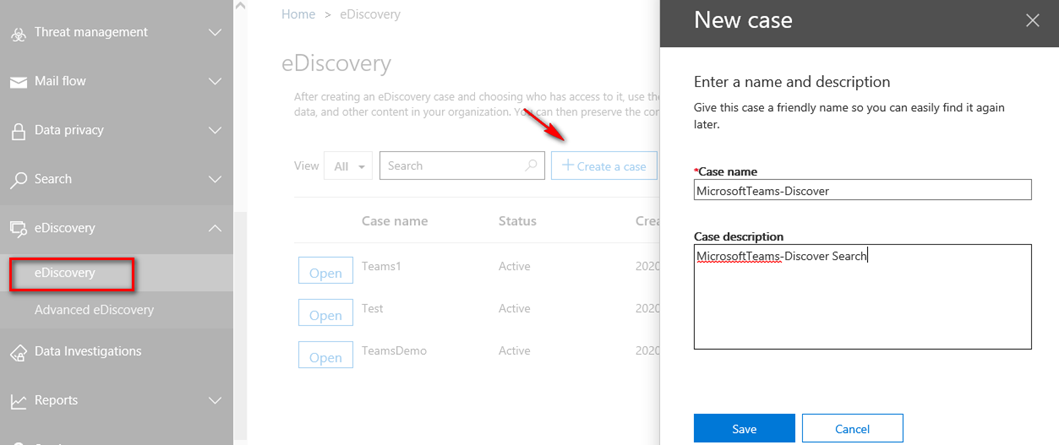Image resolution: width=1059 pixels, height=445 pixels.
Task: Click Active status of Teams1 row
Action: pos(514,266)
